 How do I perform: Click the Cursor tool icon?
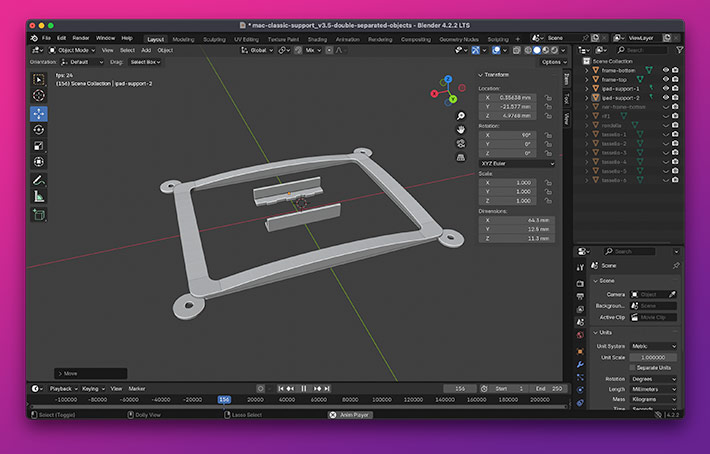[39, 95]
